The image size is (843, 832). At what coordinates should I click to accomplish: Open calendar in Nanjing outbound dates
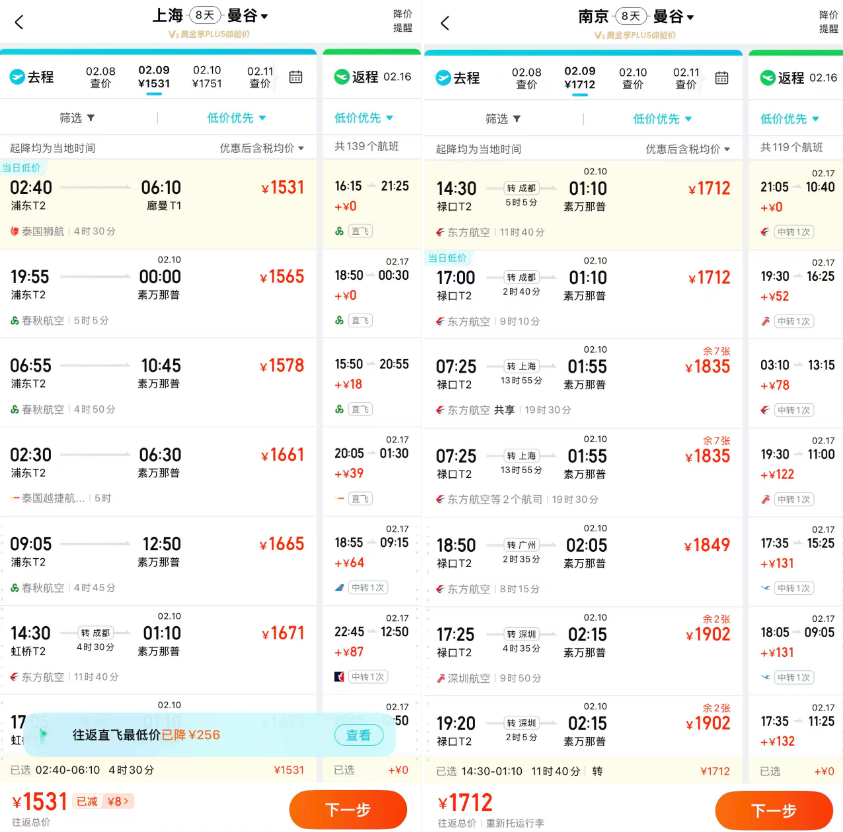click(x=721, y=78)
